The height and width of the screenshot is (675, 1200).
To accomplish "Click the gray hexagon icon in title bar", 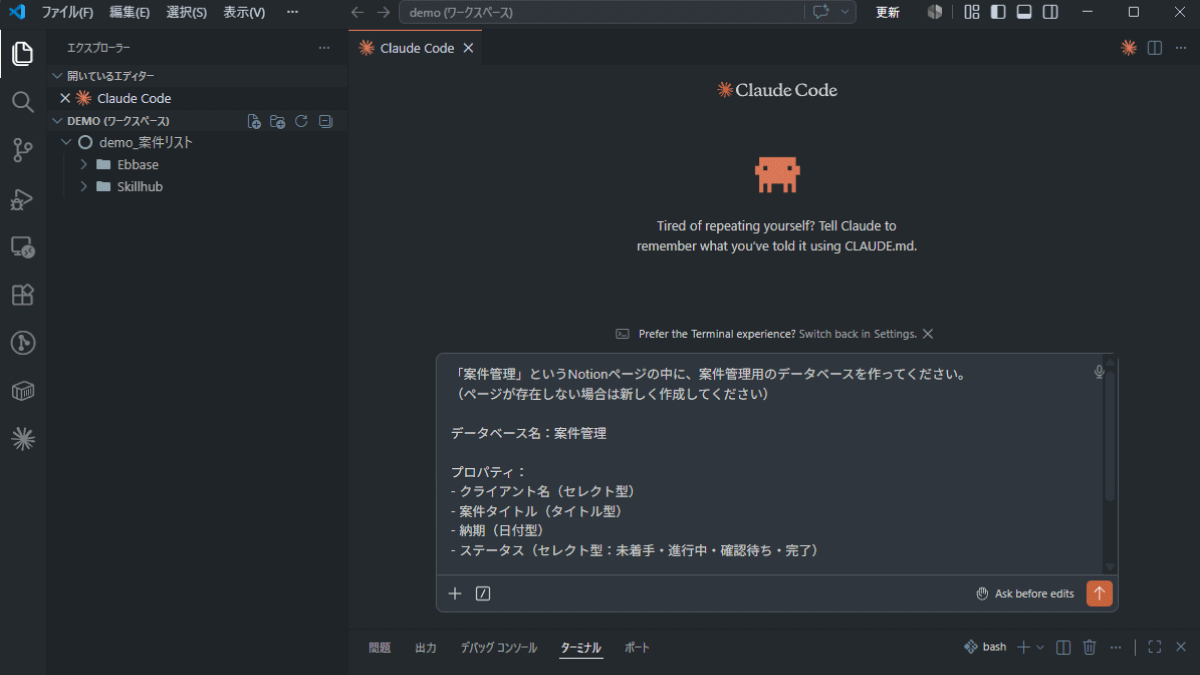I will [x=935, y=12].
